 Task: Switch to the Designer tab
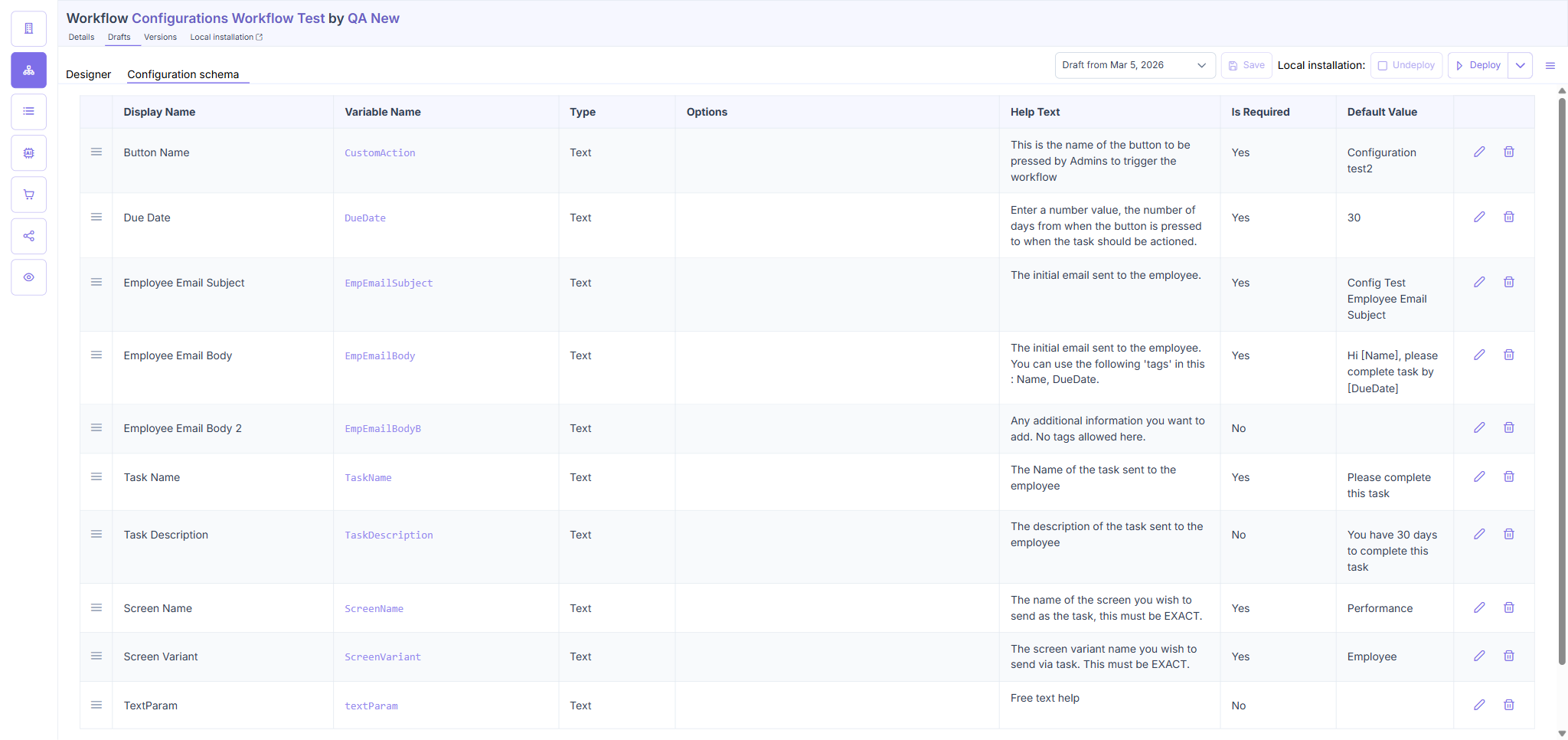point(88,74)
